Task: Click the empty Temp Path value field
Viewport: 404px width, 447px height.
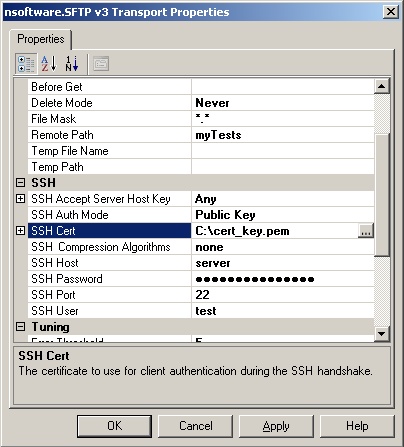Action: pos(283,167)
